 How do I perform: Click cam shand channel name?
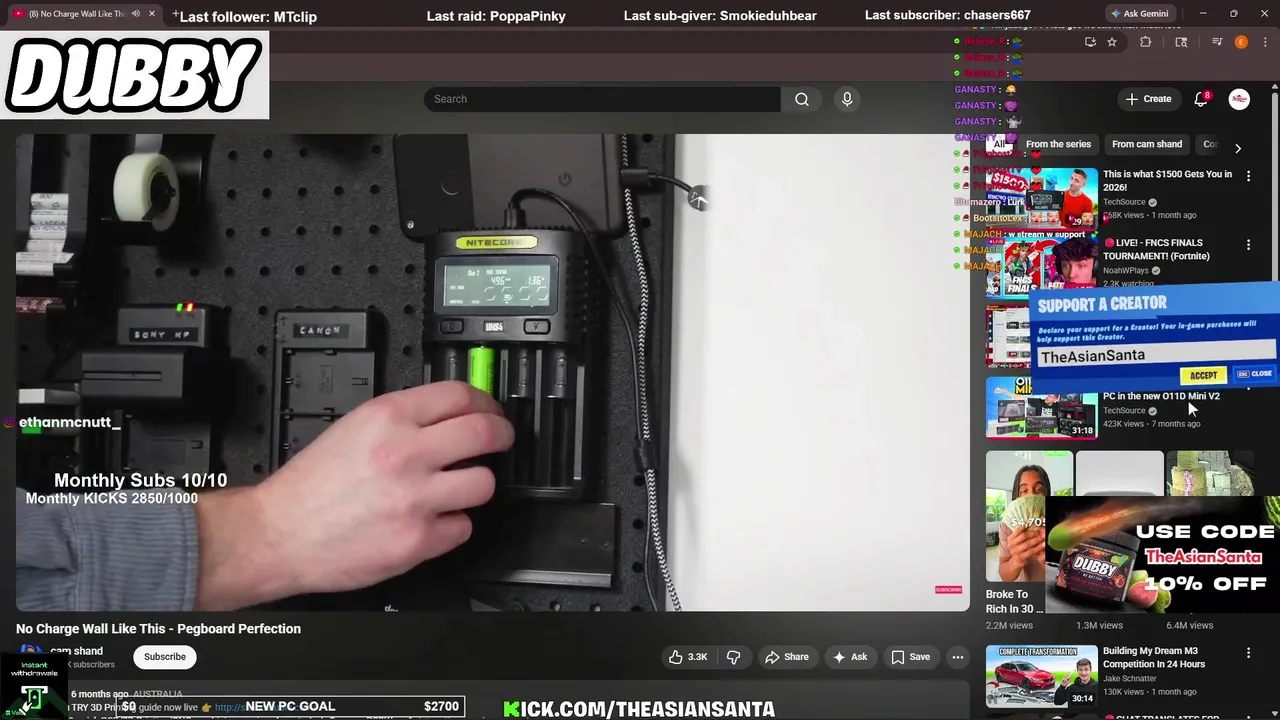coord(76,651)
